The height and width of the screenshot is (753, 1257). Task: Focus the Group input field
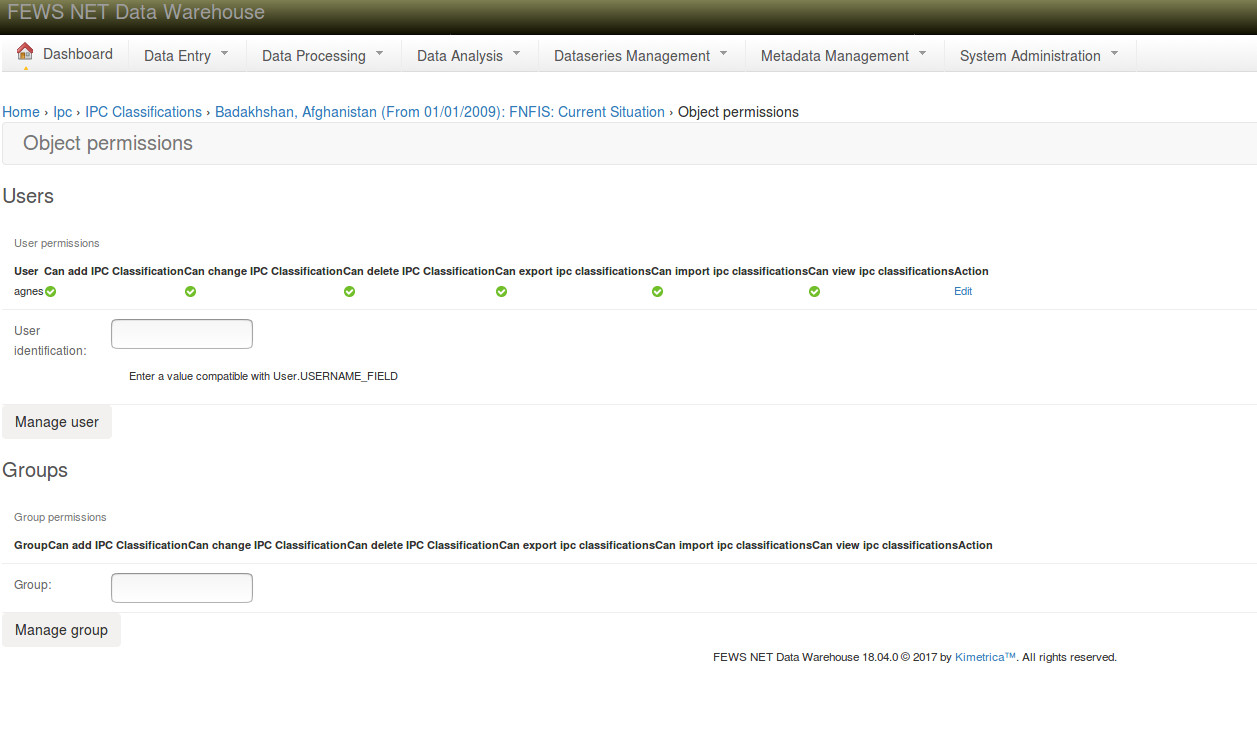(x=182, y=588)
